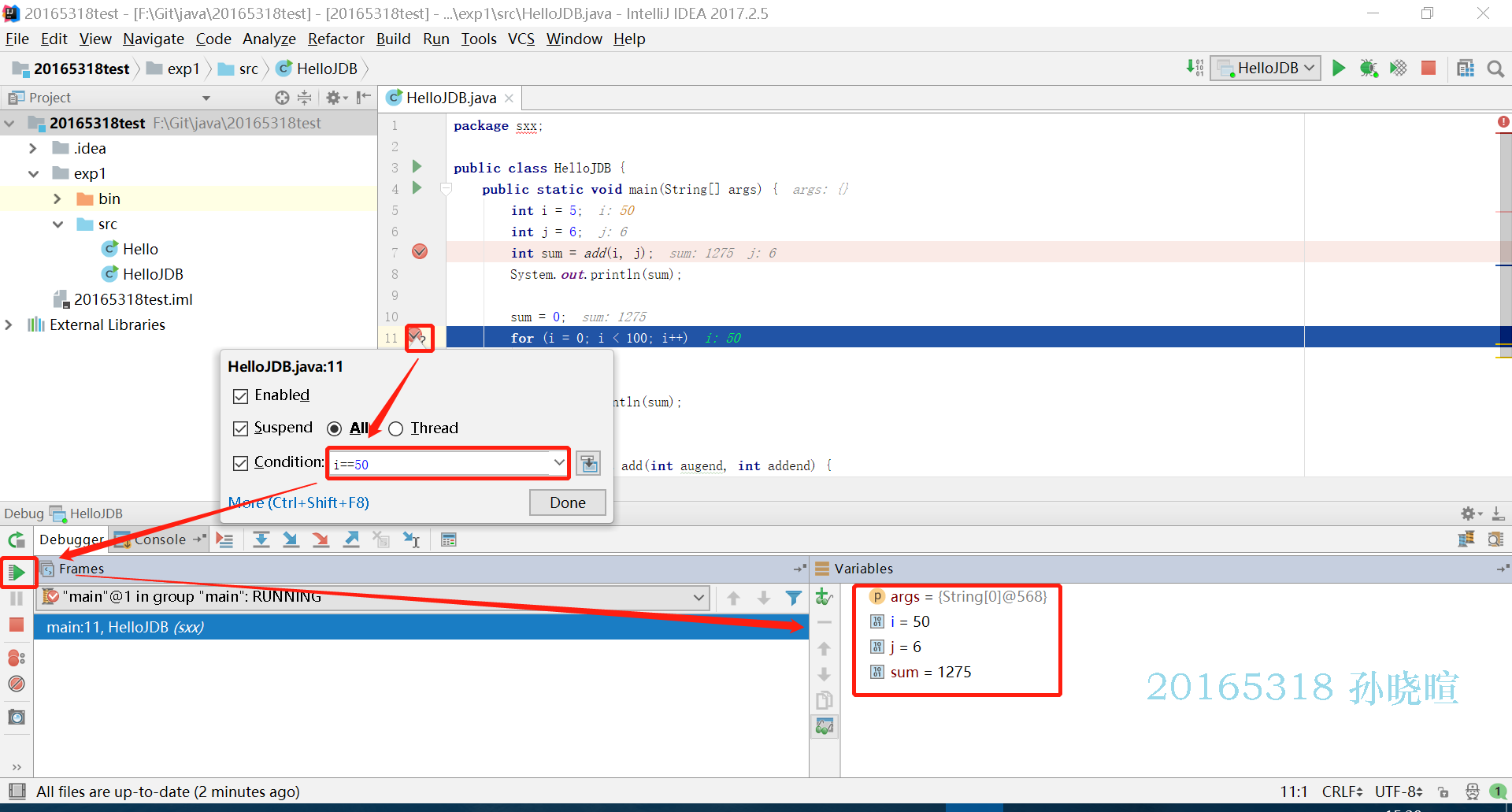This screenshot has height=812, width=1512.
Task: Run HelloJDB with the green play icon
Action: [1338, 68]
